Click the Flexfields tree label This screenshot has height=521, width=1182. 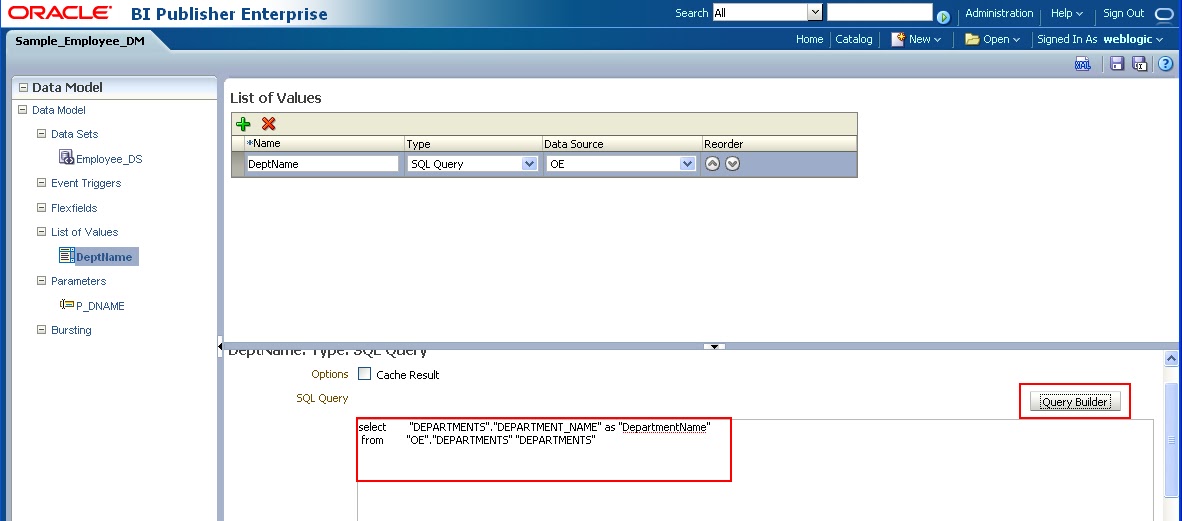pyautogui.click(x=74, y=208)
